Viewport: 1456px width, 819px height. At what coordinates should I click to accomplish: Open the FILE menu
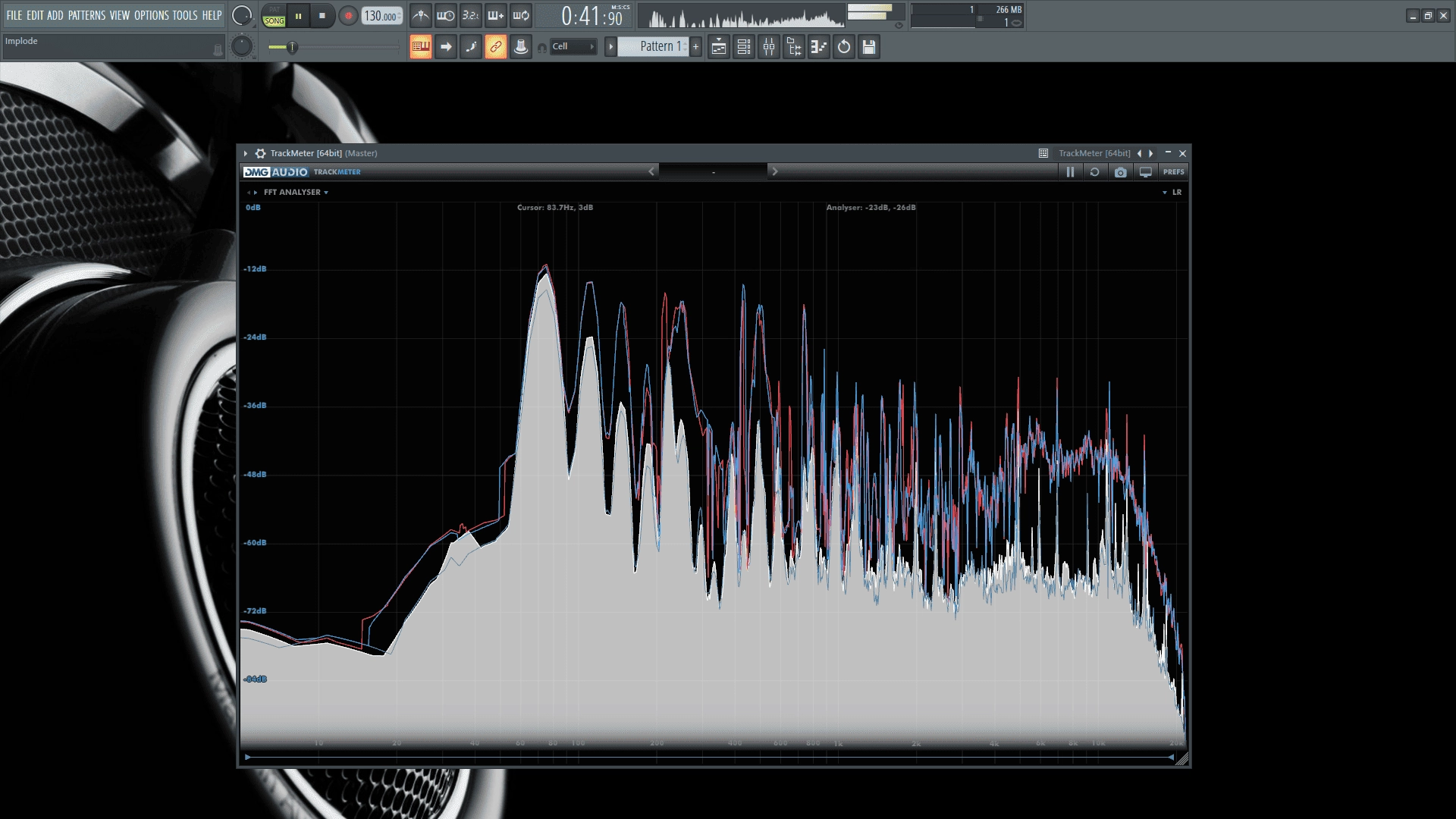point(14,15)
